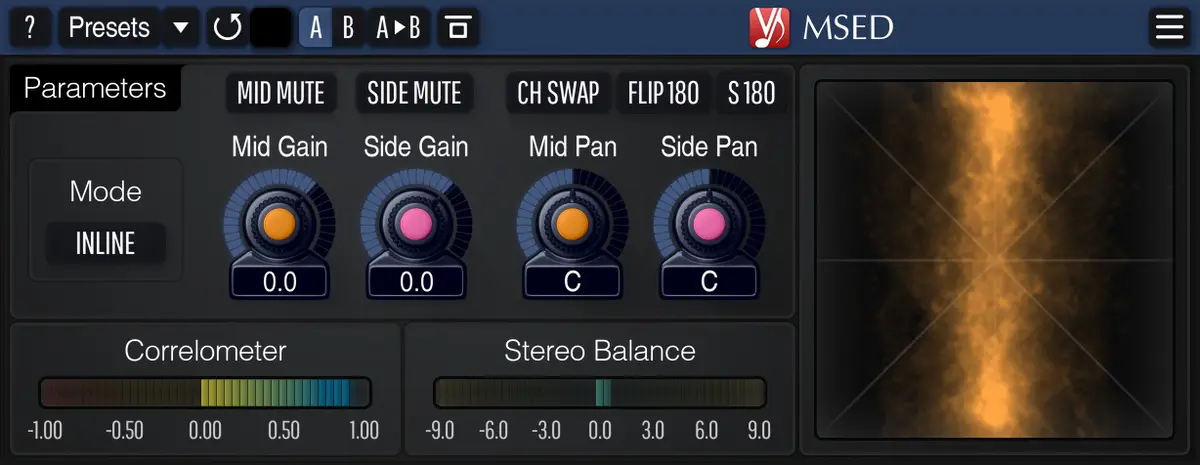This screenshot has width=1200, height=465.
Task: Open the Presets browser
Action: tap(110, 27)
